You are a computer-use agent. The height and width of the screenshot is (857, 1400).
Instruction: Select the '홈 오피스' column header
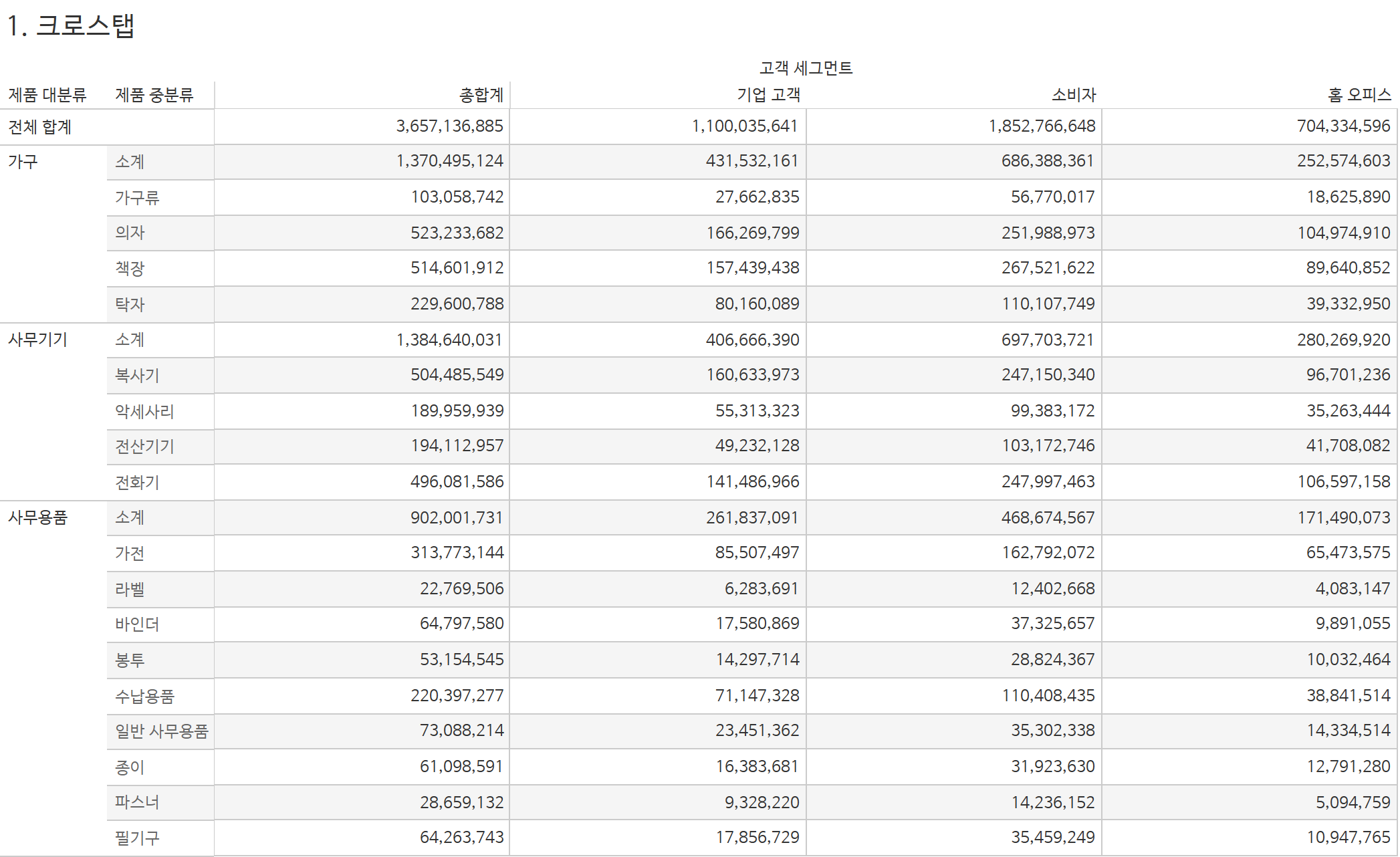click(x=1359, y=95)
